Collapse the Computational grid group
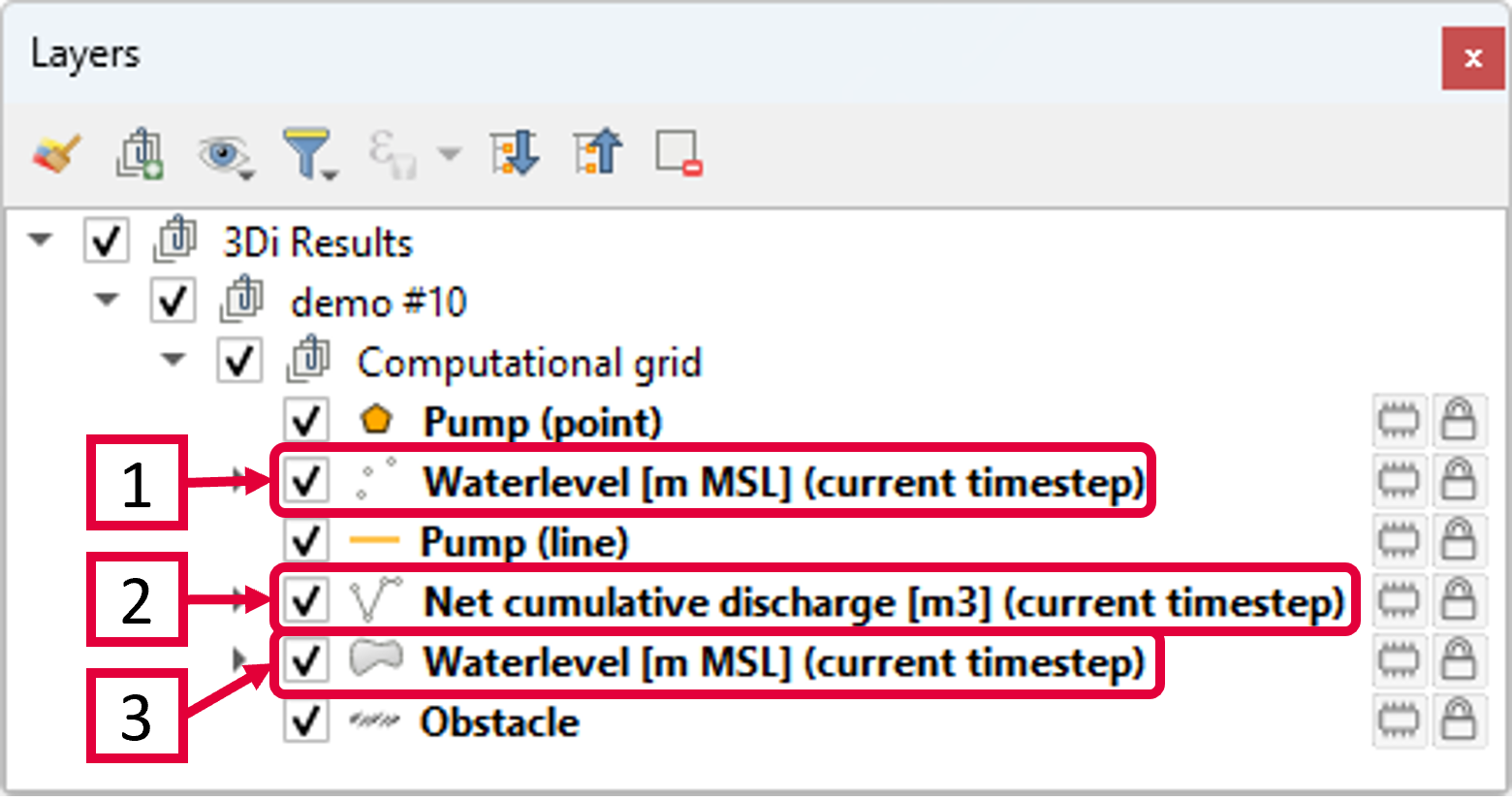Image resolution: width=1512 pixels, height=801 pixels. [x=173, y=360]
